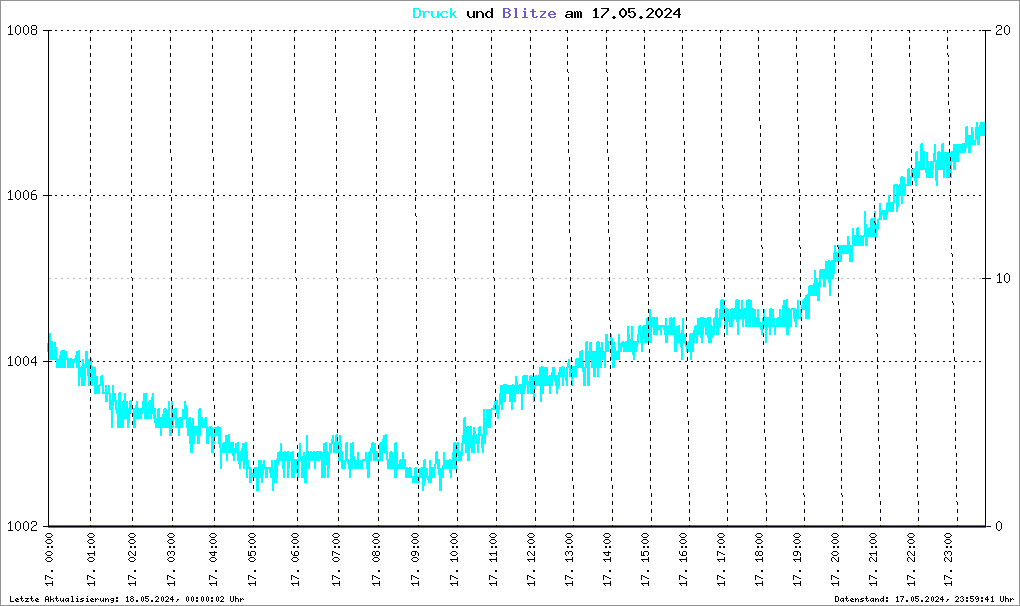
Task: Click the 0 lightning axis label
Action: point(999,526)
